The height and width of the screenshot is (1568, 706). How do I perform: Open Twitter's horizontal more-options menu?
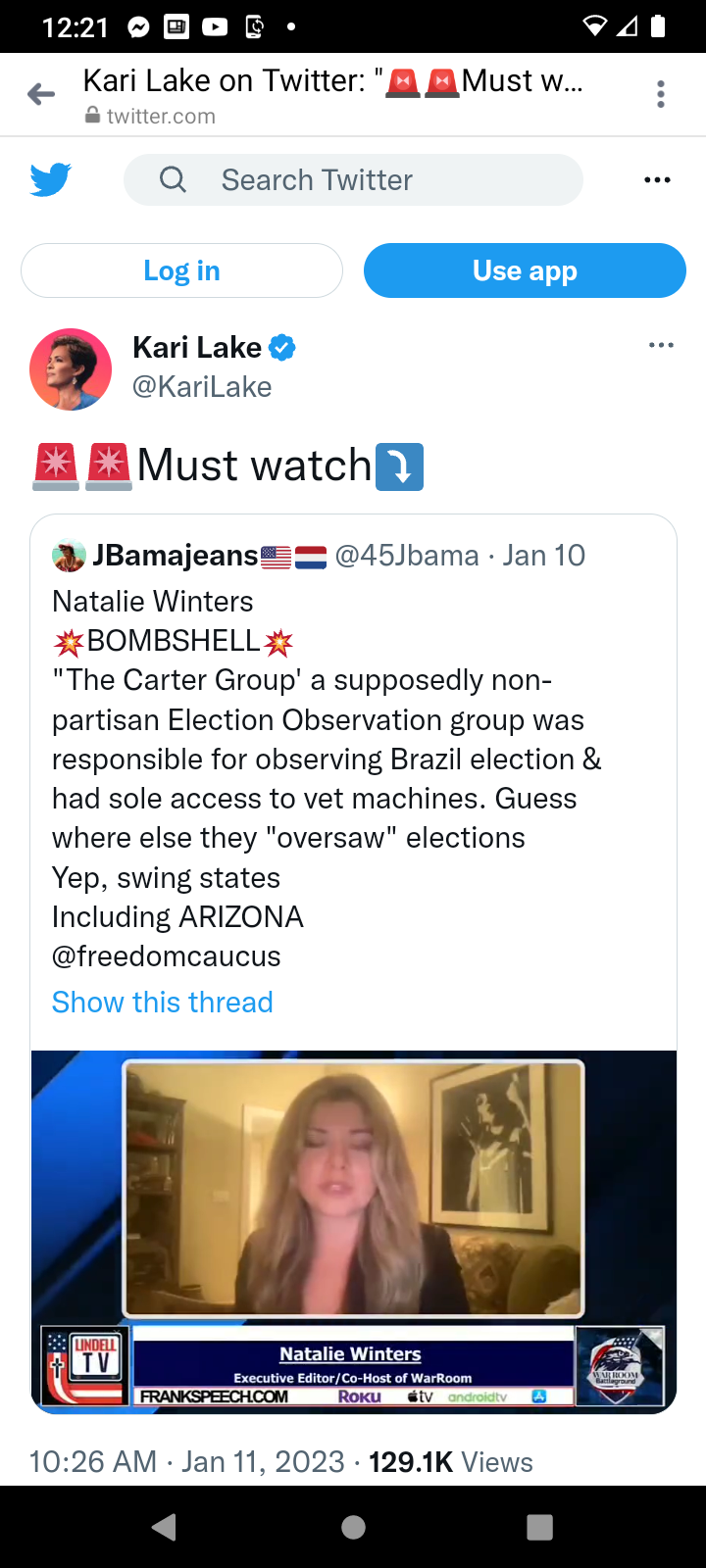pos(657,180)
